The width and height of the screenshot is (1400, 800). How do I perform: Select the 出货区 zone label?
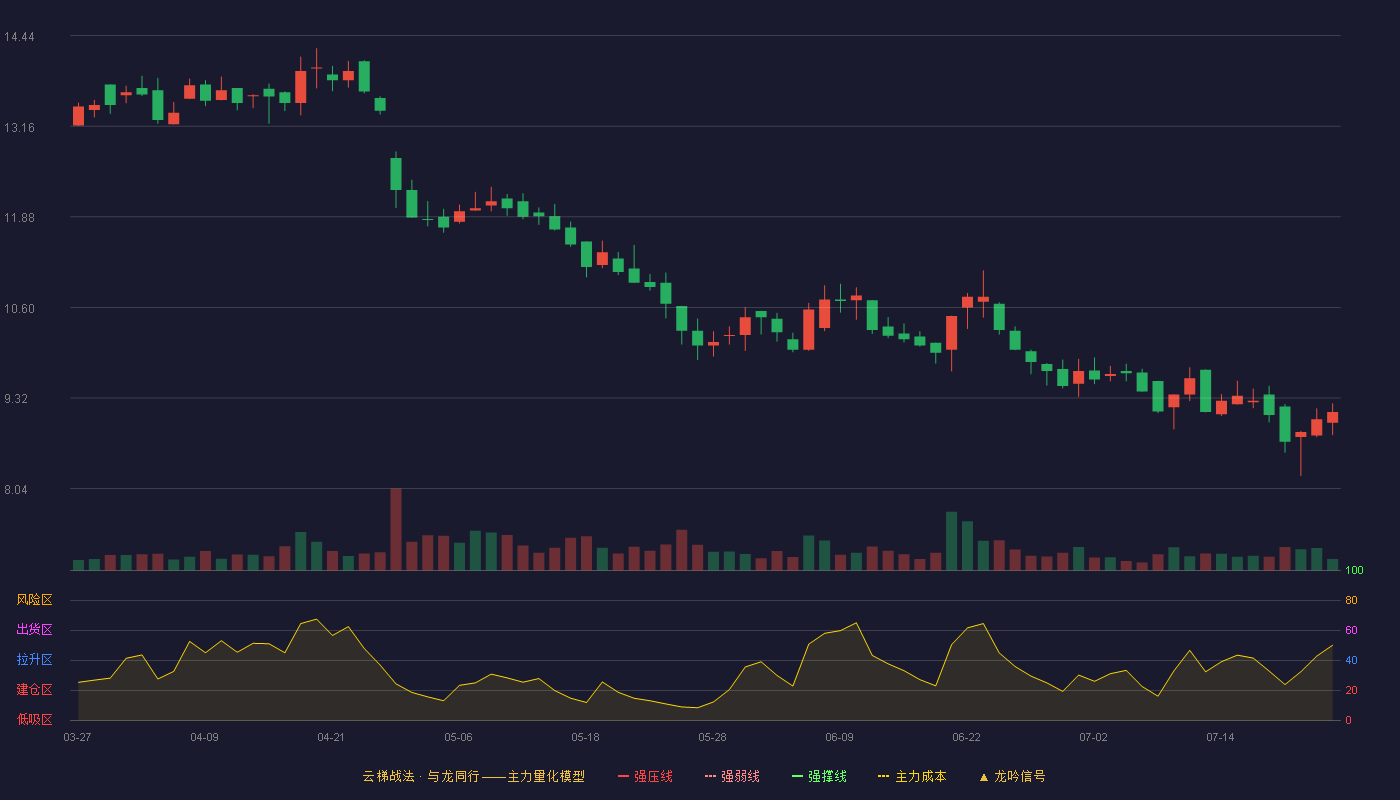pyautogui.click(x=34, y=630)
